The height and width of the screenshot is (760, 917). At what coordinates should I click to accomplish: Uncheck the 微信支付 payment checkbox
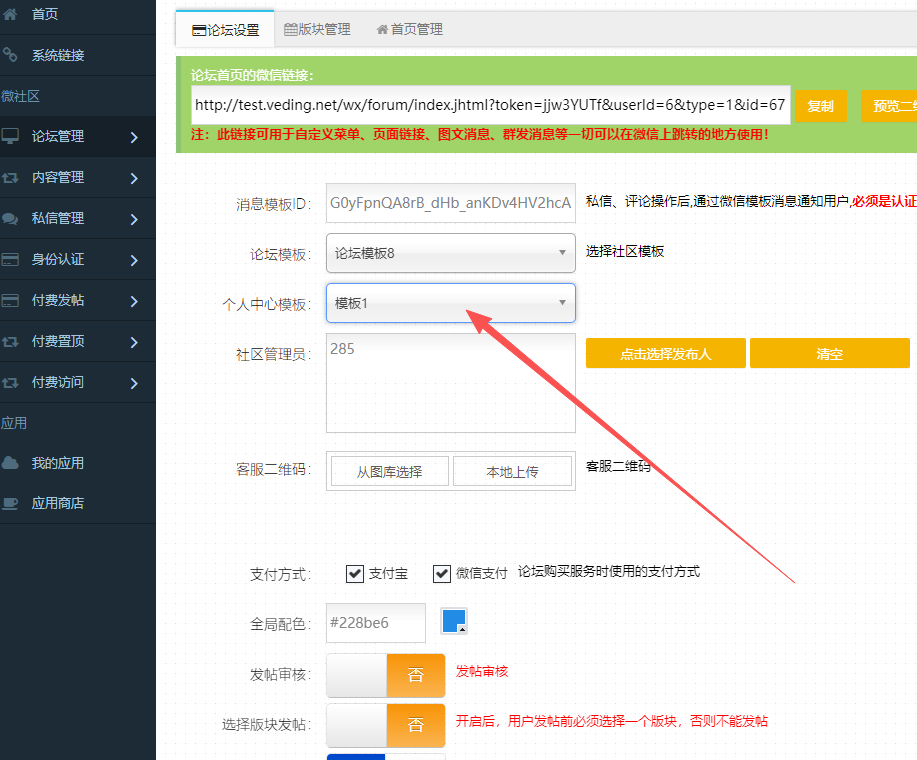click(442, 573)
